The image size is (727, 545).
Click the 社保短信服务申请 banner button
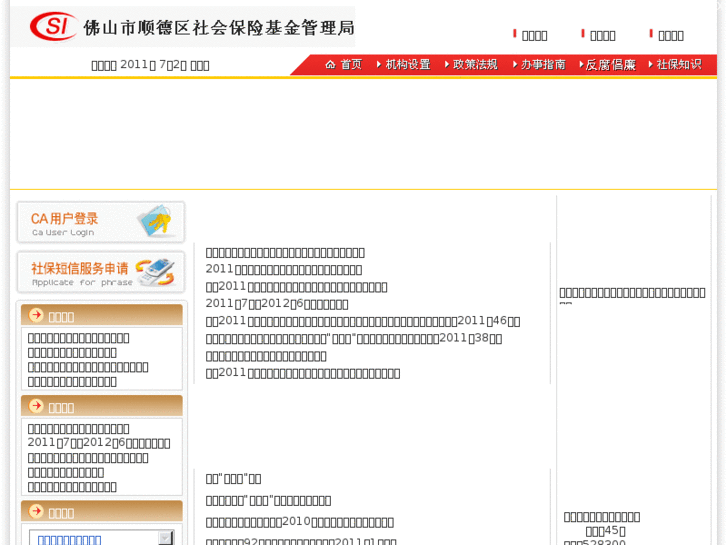pyautogui.click(x=101, y=272)
